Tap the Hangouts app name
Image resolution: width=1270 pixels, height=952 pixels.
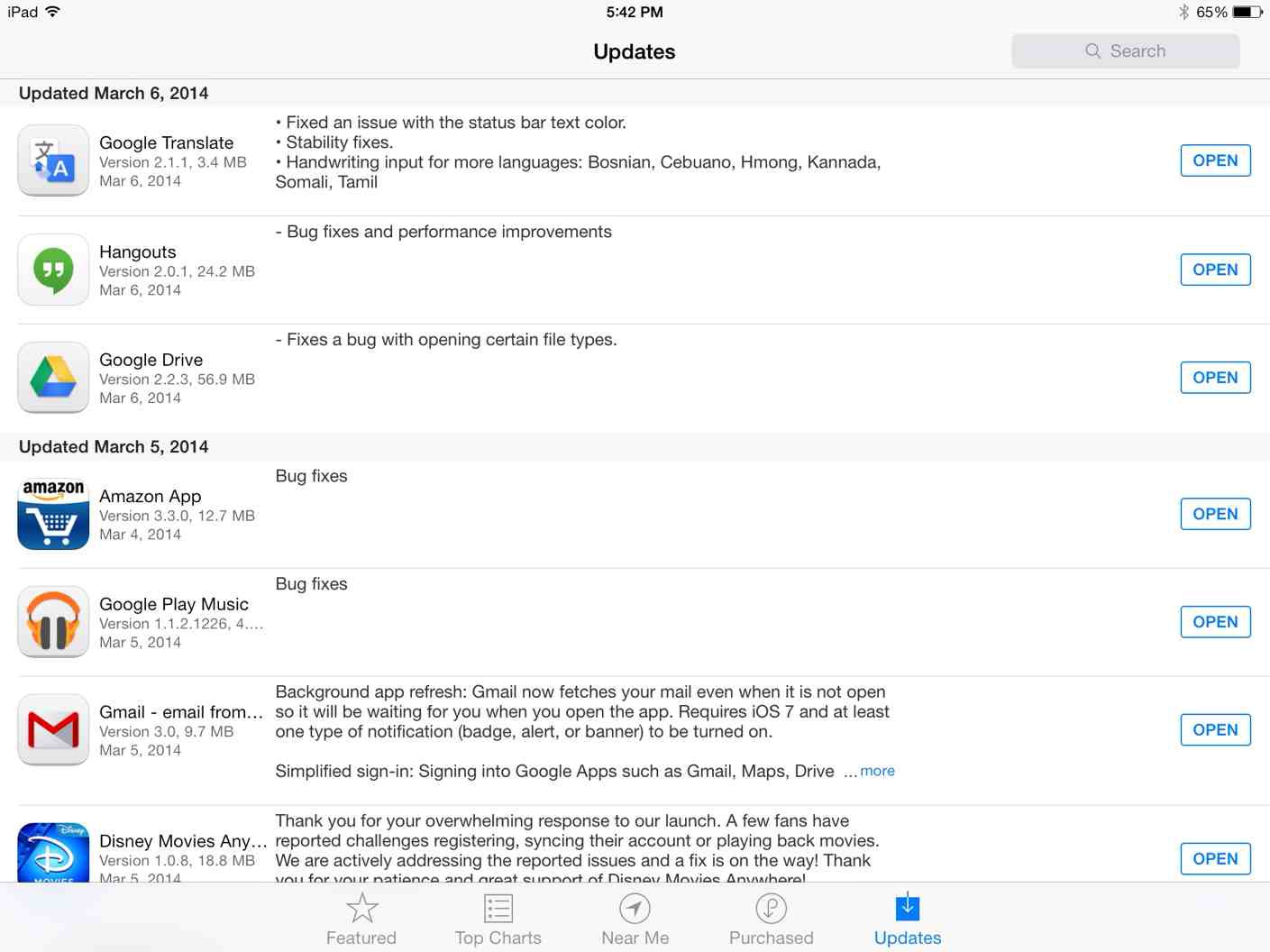138,252
